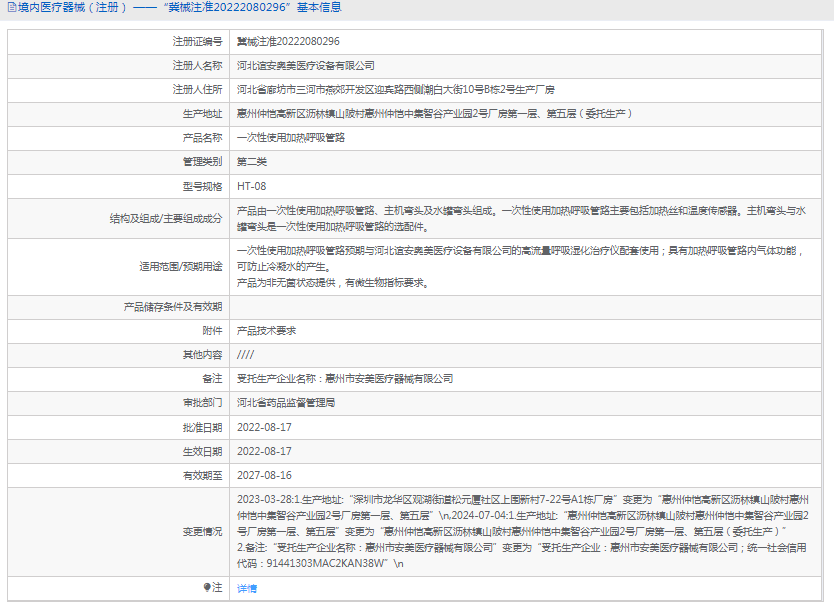Click the //// value in 其他内容 row
The height and width of the screenshot is (609, 834).
point(246,355)
